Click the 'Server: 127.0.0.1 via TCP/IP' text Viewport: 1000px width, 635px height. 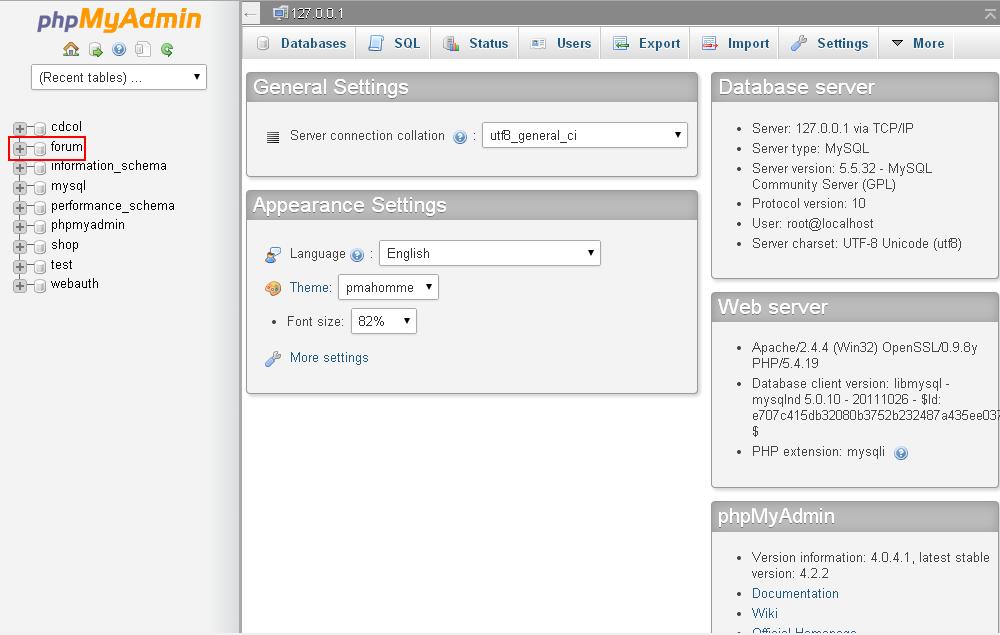(x=833, y=128)
